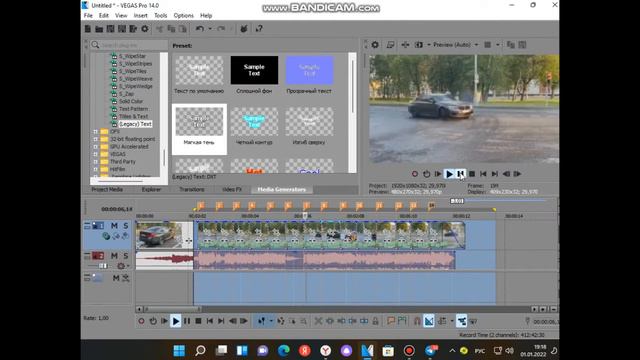
Task: Open Track FX icon on the first video track
Action: pyautogui.click(x=106, y=236)
